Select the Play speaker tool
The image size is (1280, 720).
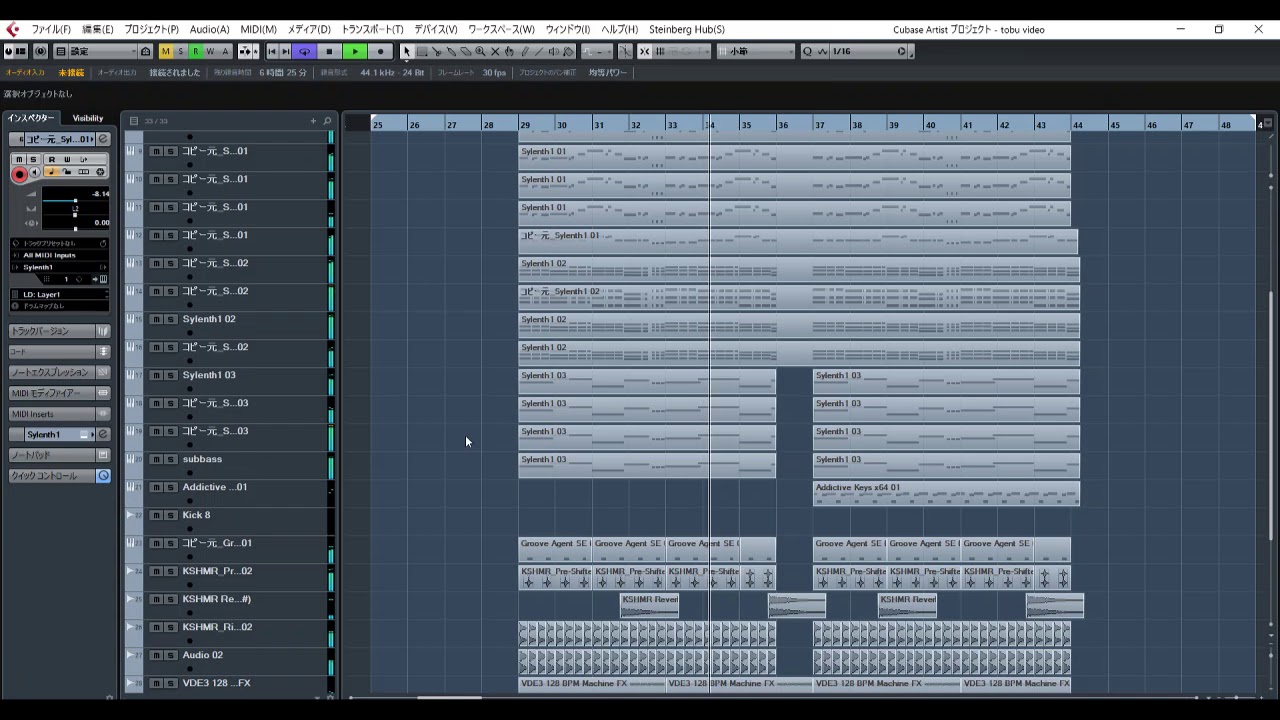click(553, 51)
